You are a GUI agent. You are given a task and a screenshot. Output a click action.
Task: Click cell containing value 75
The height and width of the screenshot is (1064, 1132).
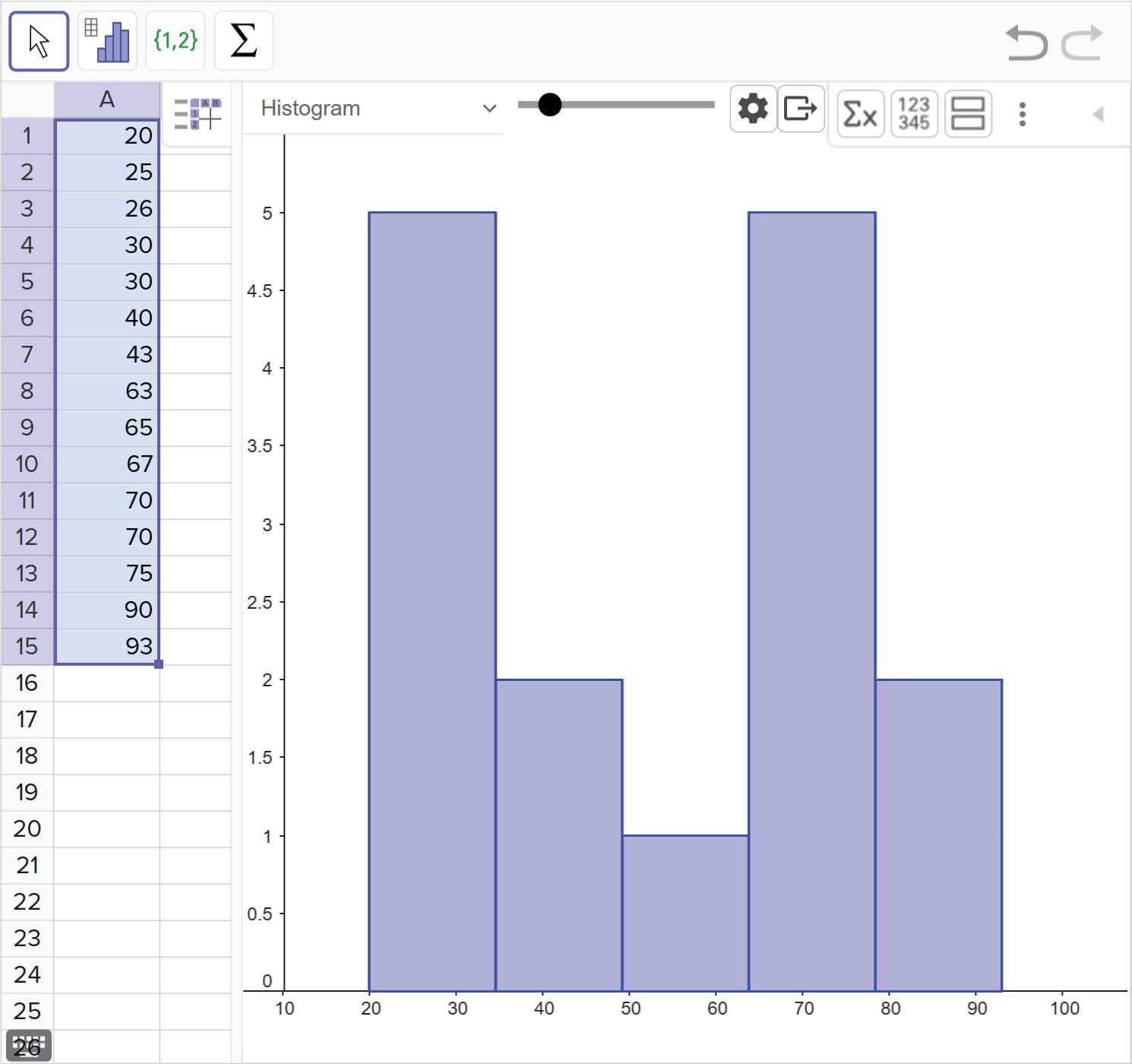[107, 574]
